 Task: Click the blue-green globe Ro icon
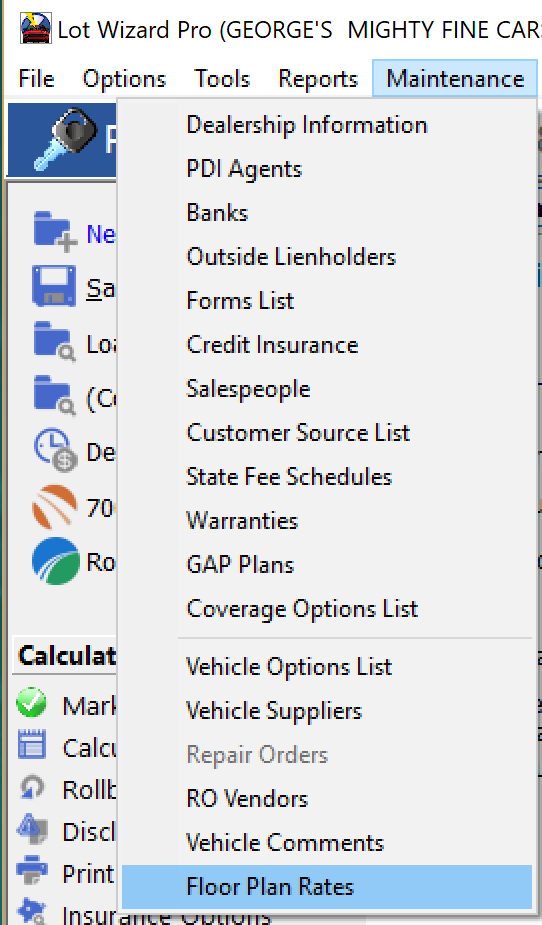[56, 561]
